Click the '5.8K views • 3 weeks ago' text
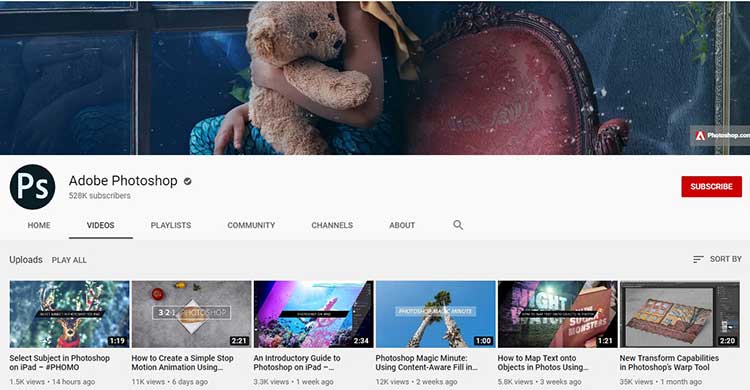The width and height of the screenshot is (750, 390). 540,382
